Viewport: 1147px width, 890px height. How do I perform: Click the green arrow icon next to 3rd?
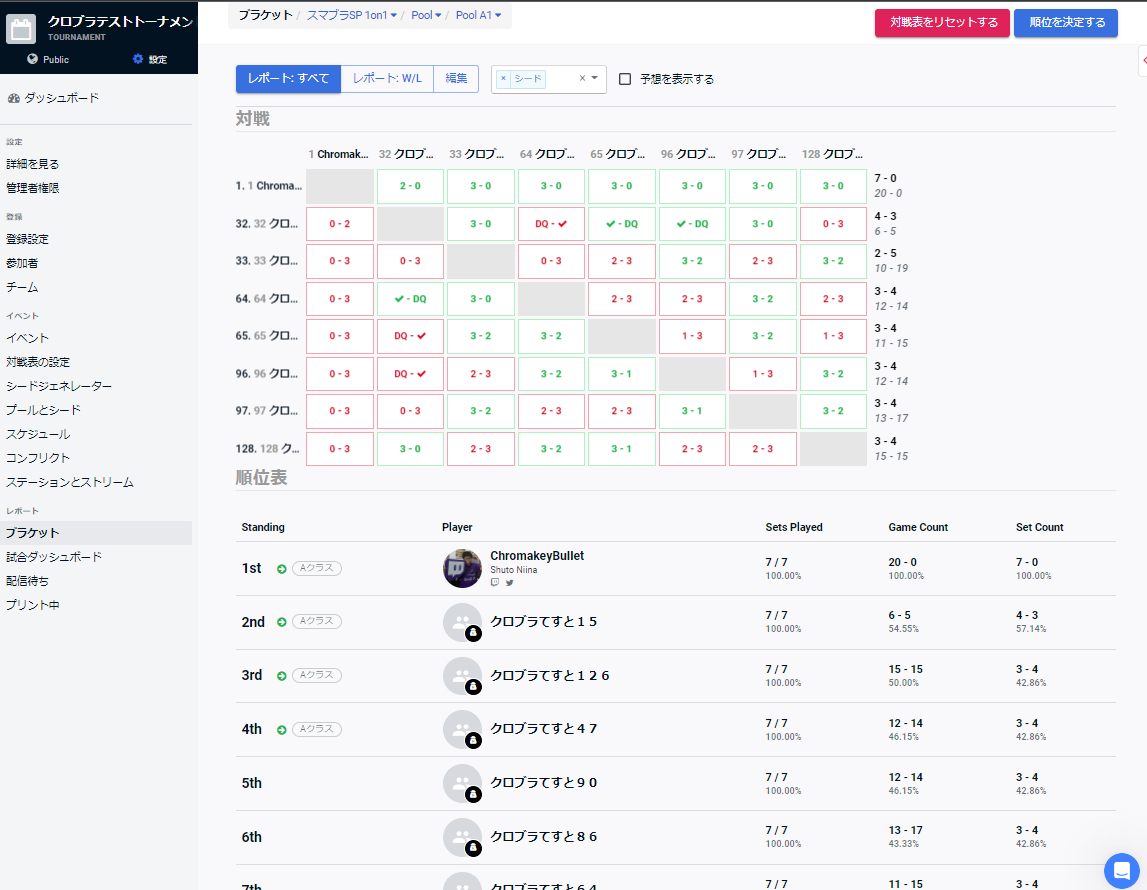(x=282, y=676)
